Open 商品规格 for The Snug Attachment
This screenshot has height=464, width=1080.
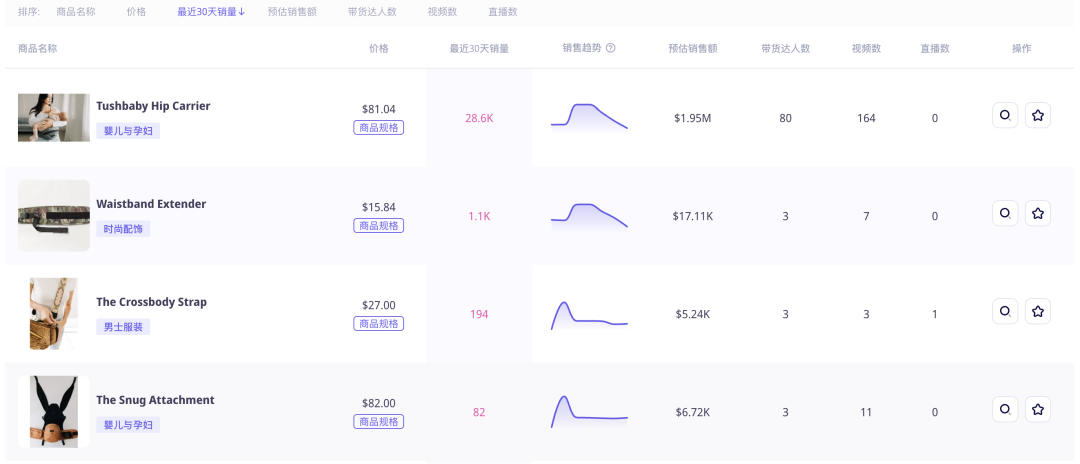[378, 422]
